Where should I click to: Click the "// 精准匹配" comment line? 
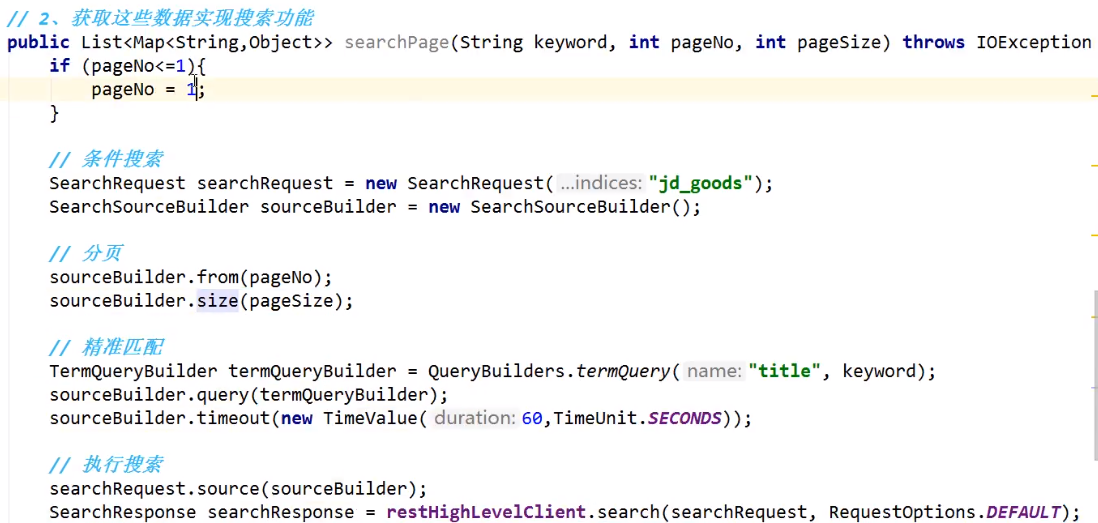pos(106,347)
